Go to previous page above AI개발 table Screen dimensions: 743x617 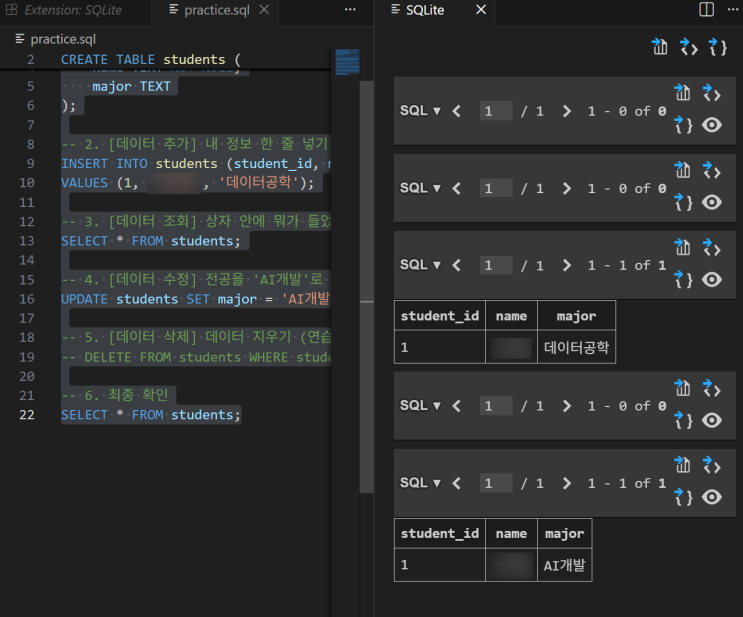click(x=457, y=483)
